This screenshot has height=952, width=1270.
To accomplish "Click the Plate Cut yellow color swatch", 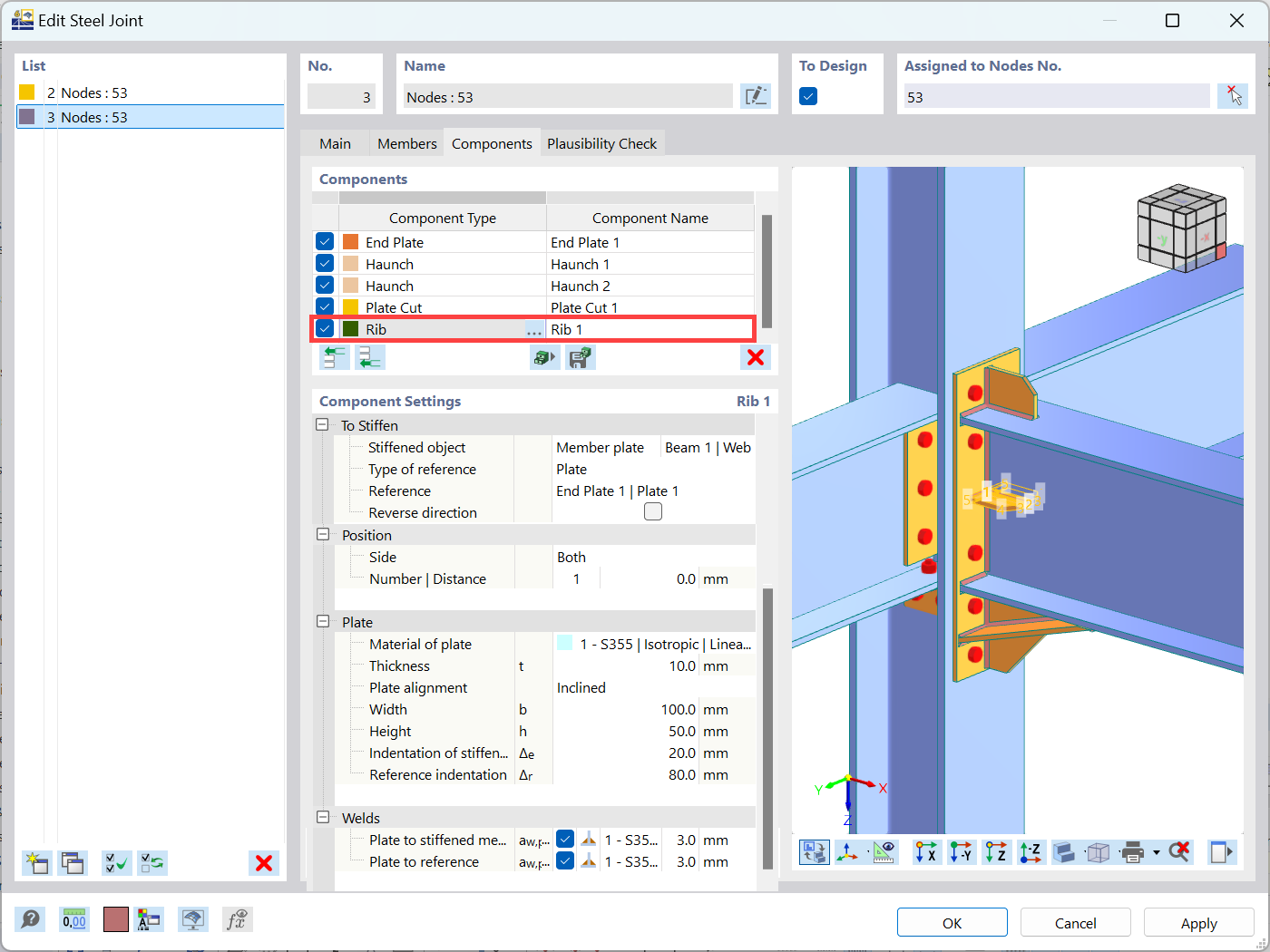I will click(350, 307).
